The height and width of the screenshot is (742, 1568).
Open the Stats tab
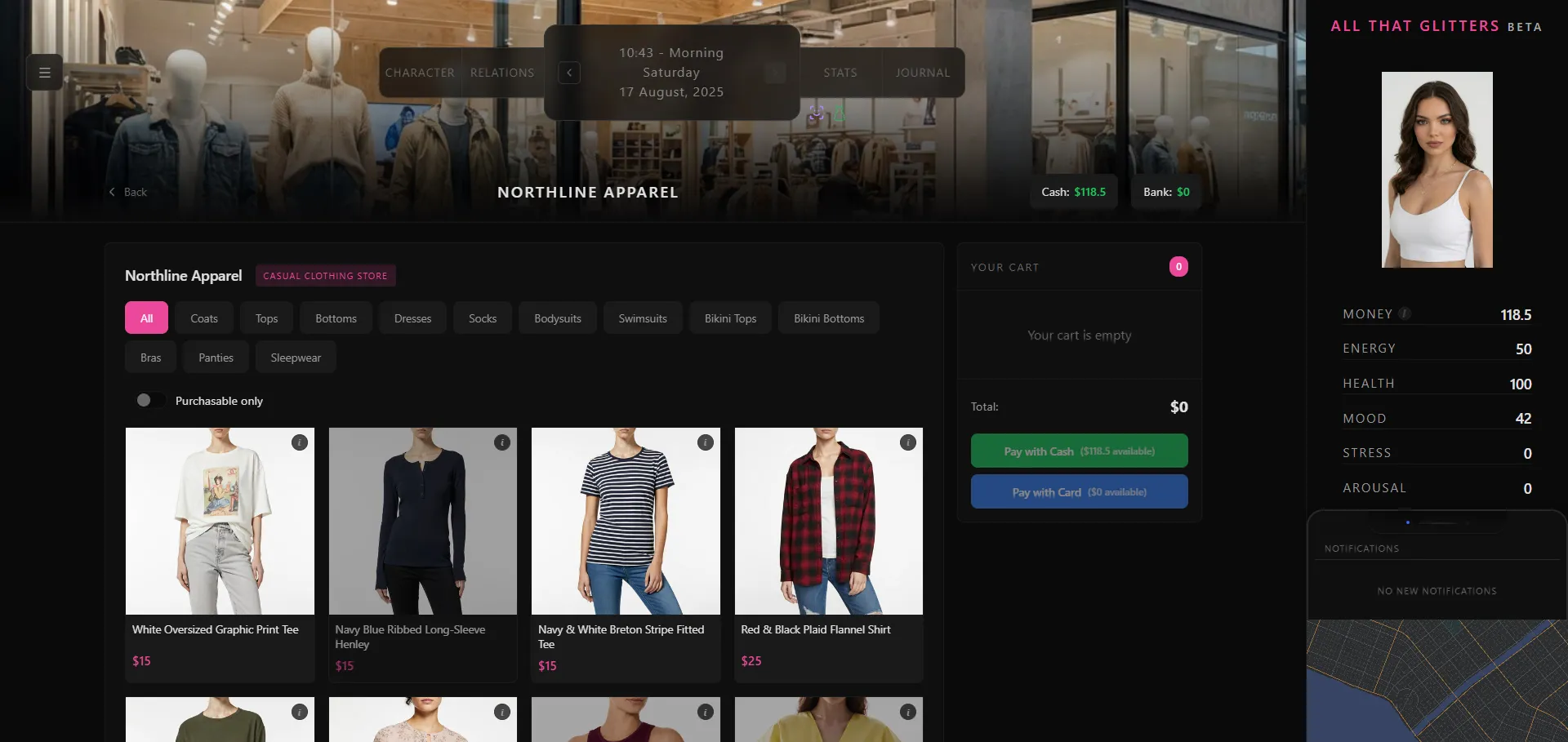click(x=840, y=73)
